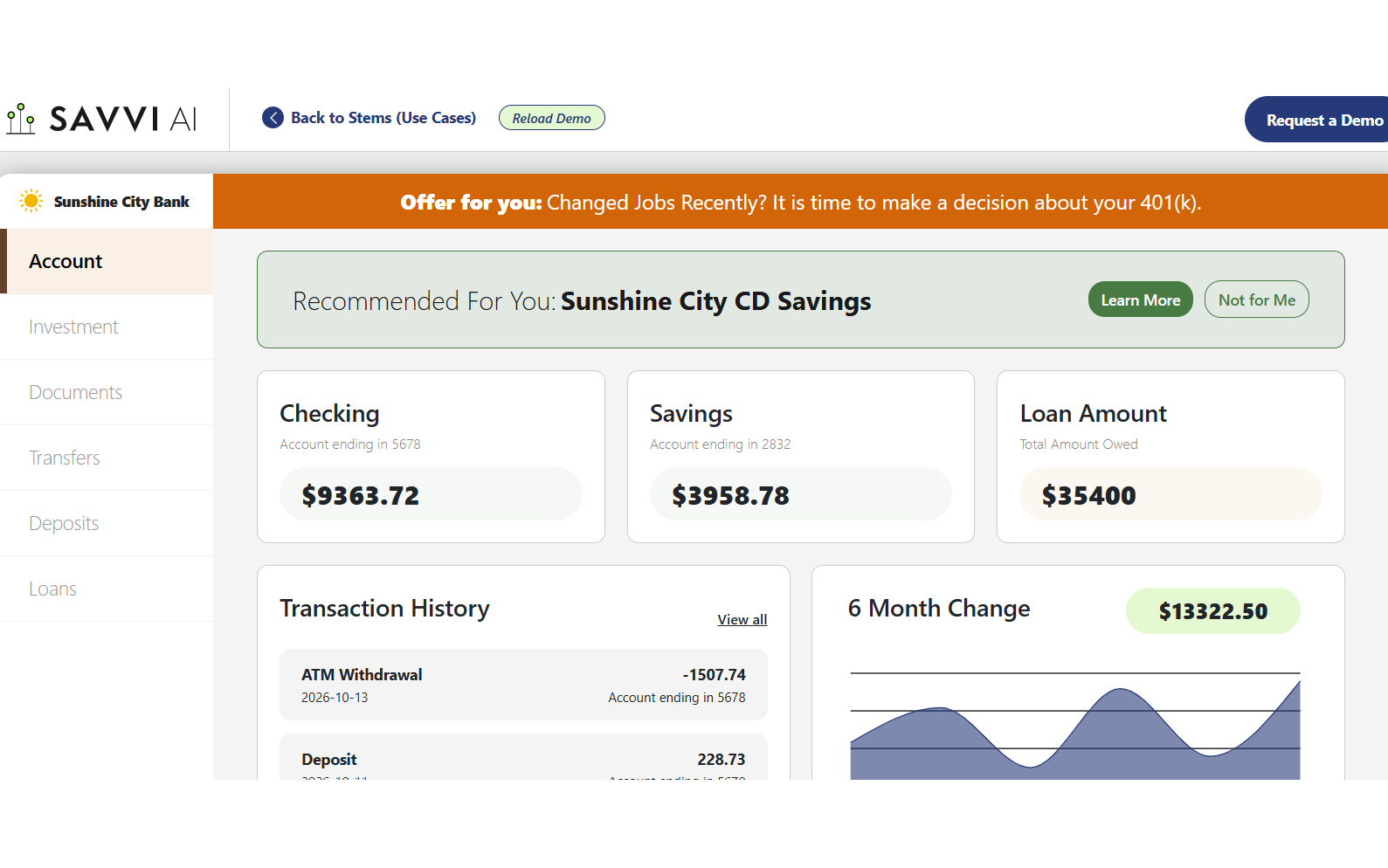The width and height of the screenshot is (1388, 868).
Task: Click the Sunshine City Bank sun icon
Action: 31,202
